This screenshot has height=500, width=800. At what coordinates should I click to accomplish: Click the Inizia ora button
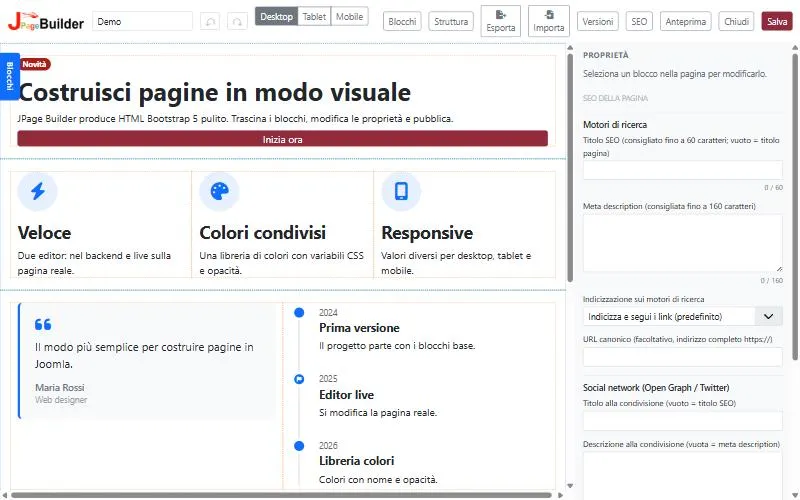tap(283, 139)
